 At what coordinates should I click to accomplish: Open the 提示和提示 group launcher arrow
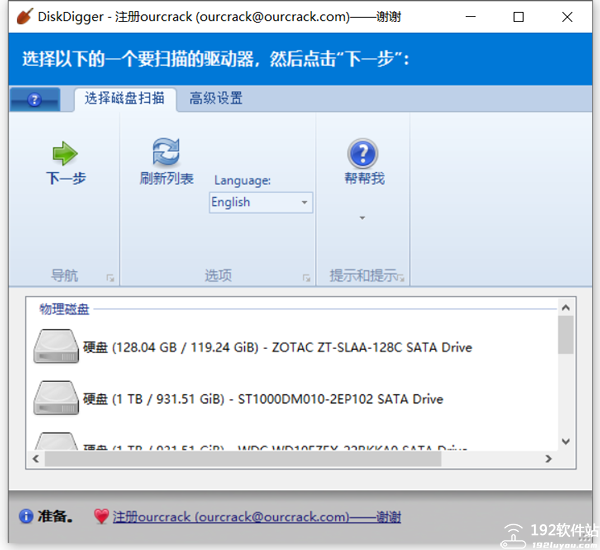click(x=401, y=278)
